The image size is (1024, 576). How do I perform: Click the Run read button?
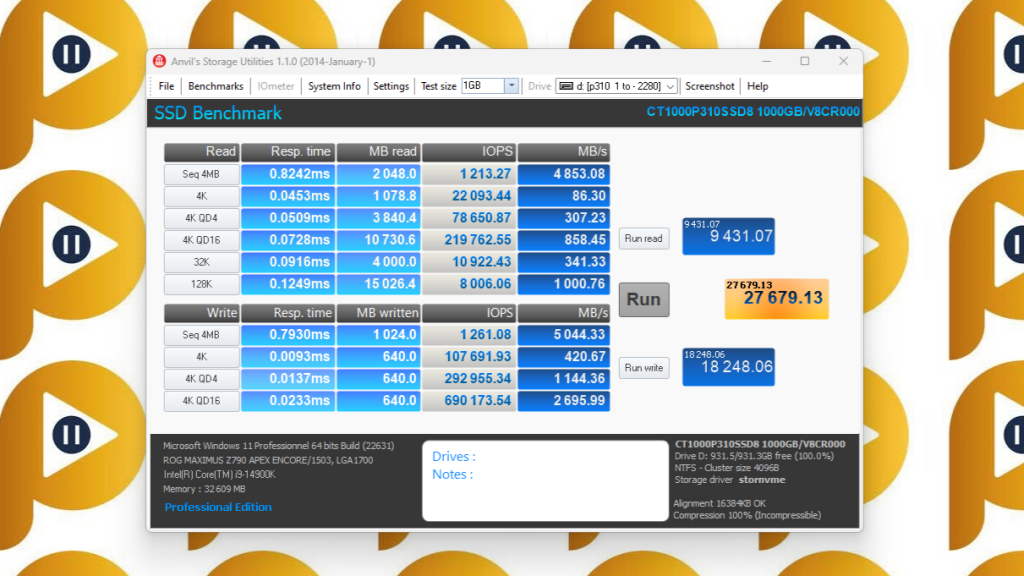pyautogui.click(x=643, y=238)
